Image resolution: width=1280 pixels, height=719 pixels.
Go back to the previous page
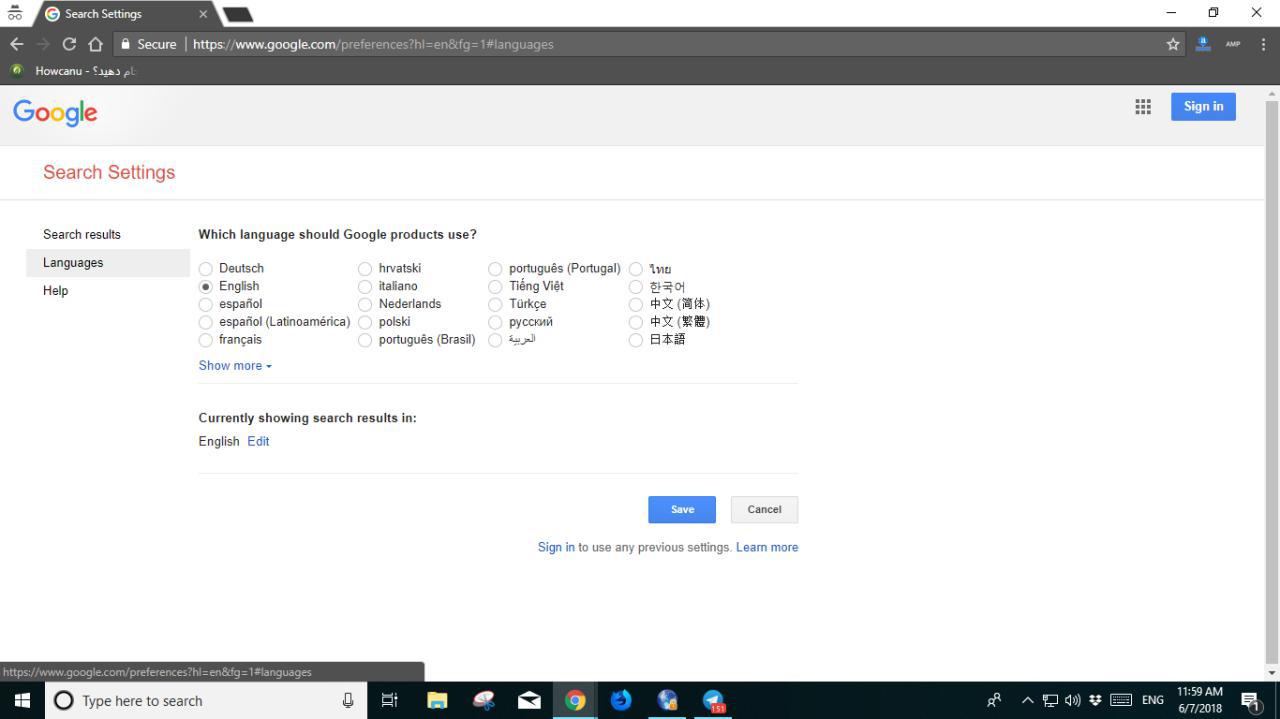coord(16,44)
